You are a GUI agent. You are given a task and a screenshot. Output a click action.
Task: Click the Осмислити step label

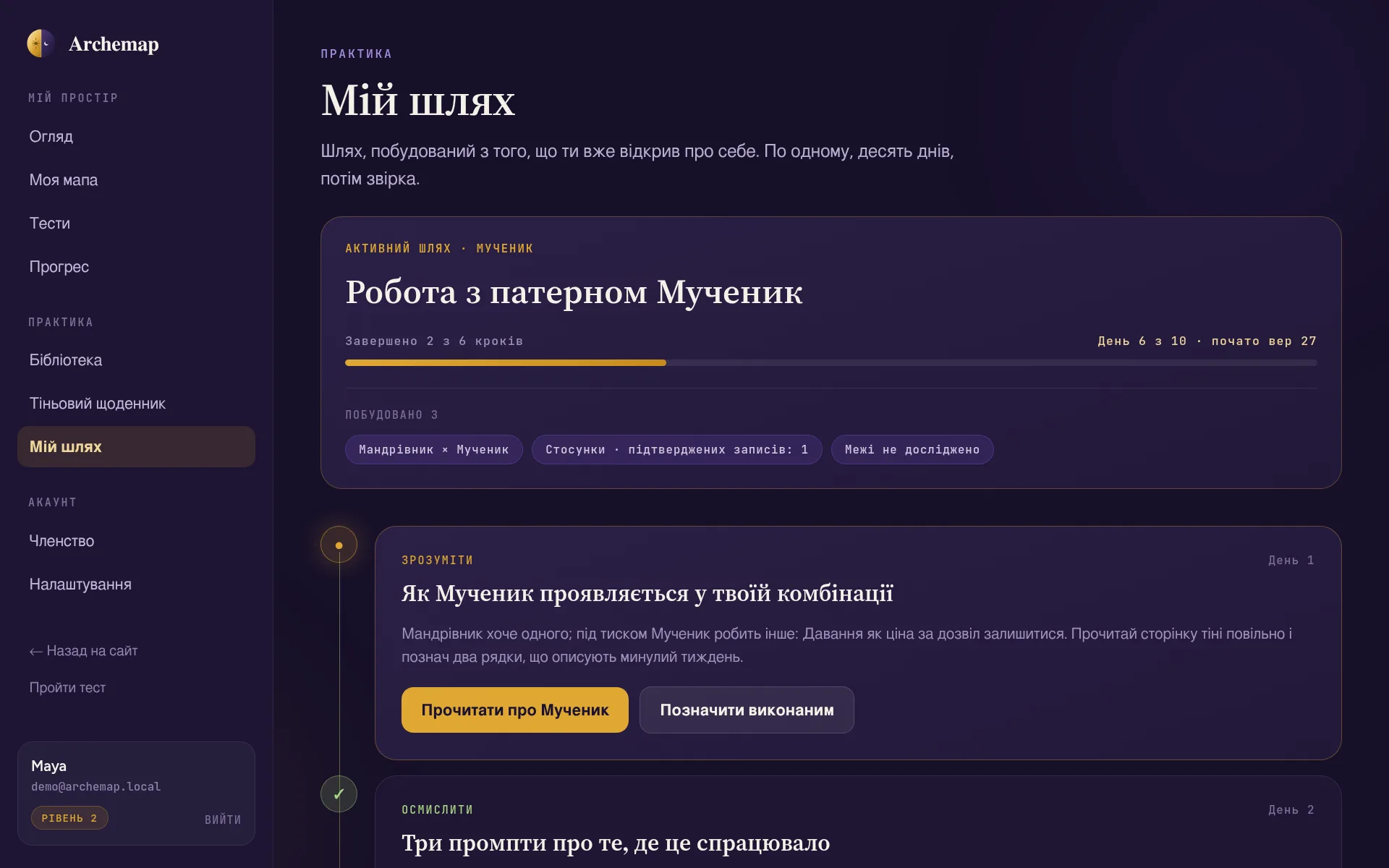tap(437, 810)
